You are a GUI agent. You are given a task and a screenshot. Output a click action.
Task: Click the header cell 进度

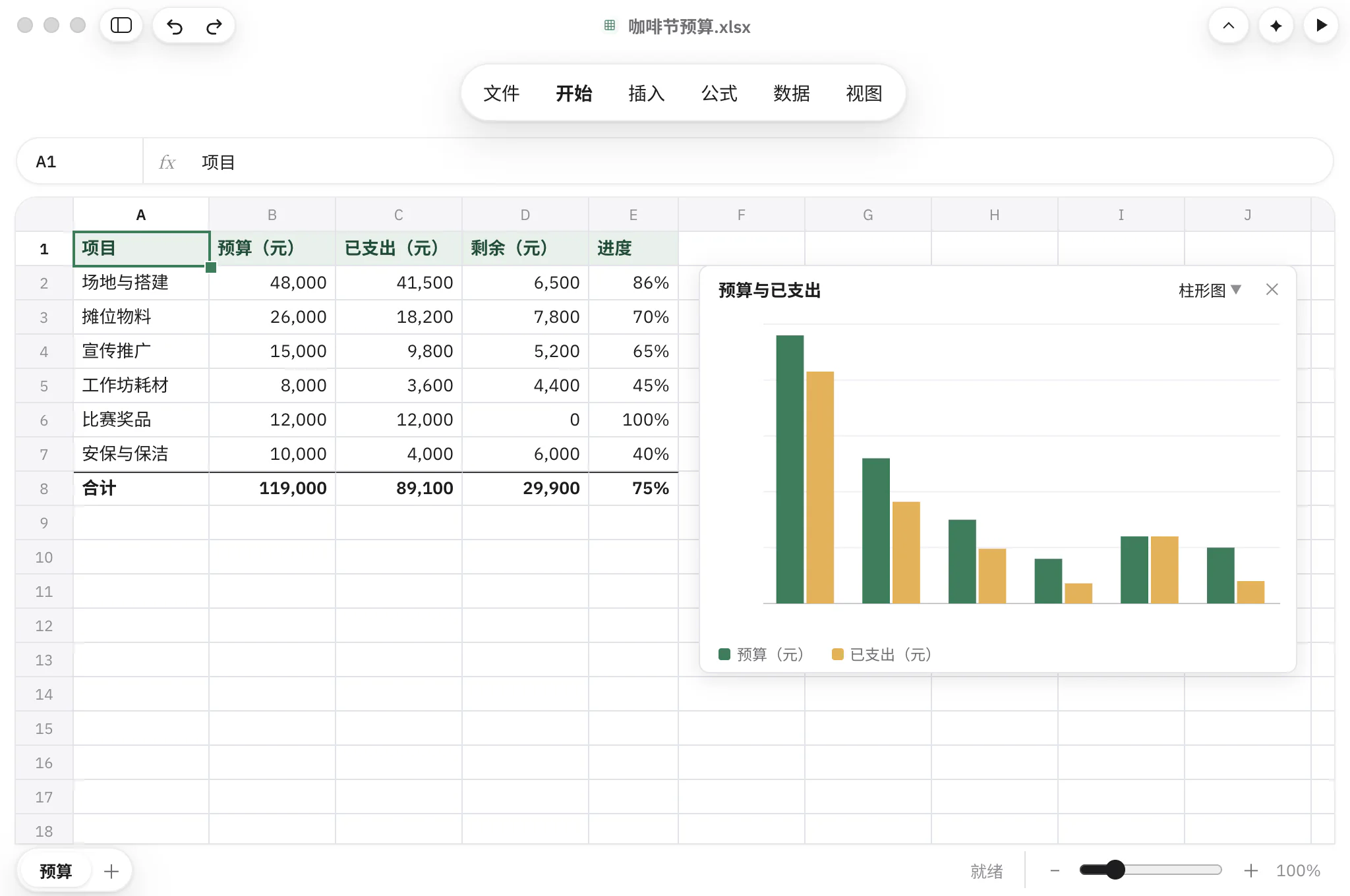(633, 248)
